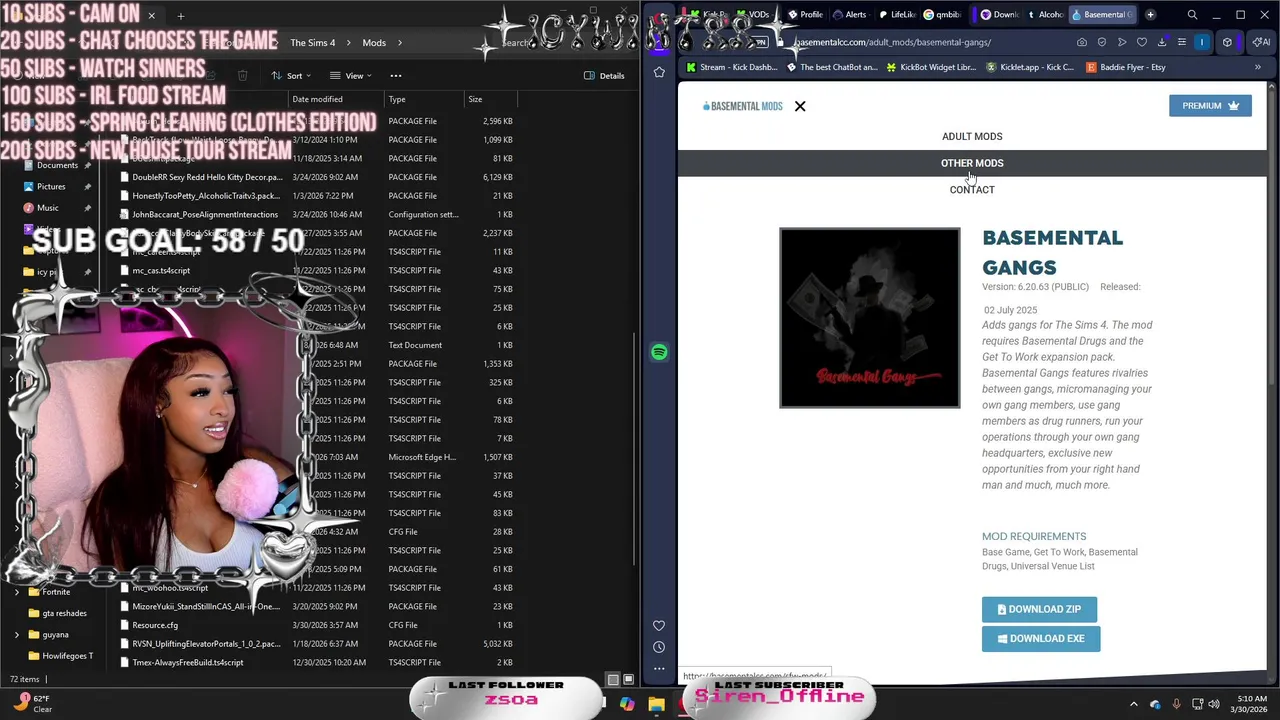
Task: Open the extensions cube icon in browser
Action: point(1227,42)
